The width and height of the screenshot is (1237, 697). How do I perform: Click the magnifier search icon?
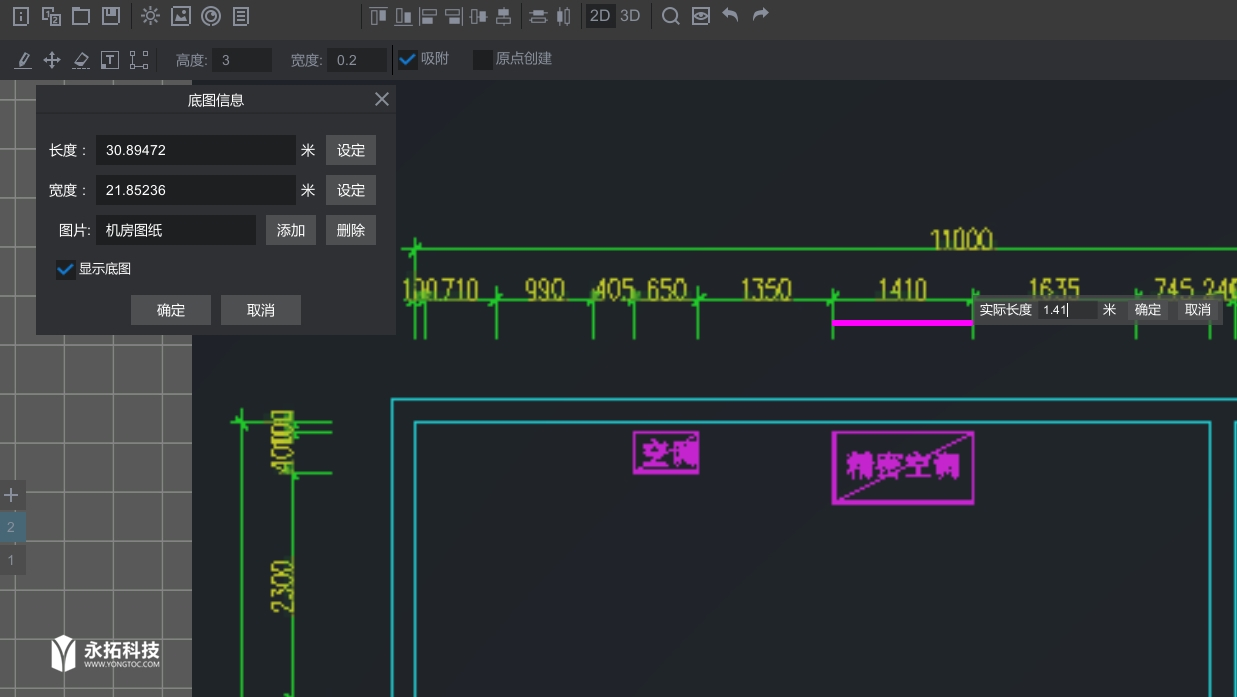[671, 16]
